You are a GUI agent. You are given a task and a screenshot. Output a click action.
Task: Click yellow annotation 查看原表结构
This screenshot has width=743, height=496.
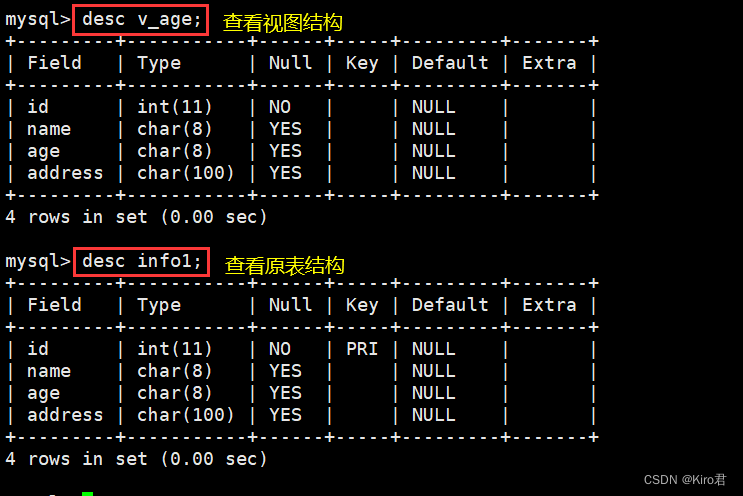(x=285, y=265)
